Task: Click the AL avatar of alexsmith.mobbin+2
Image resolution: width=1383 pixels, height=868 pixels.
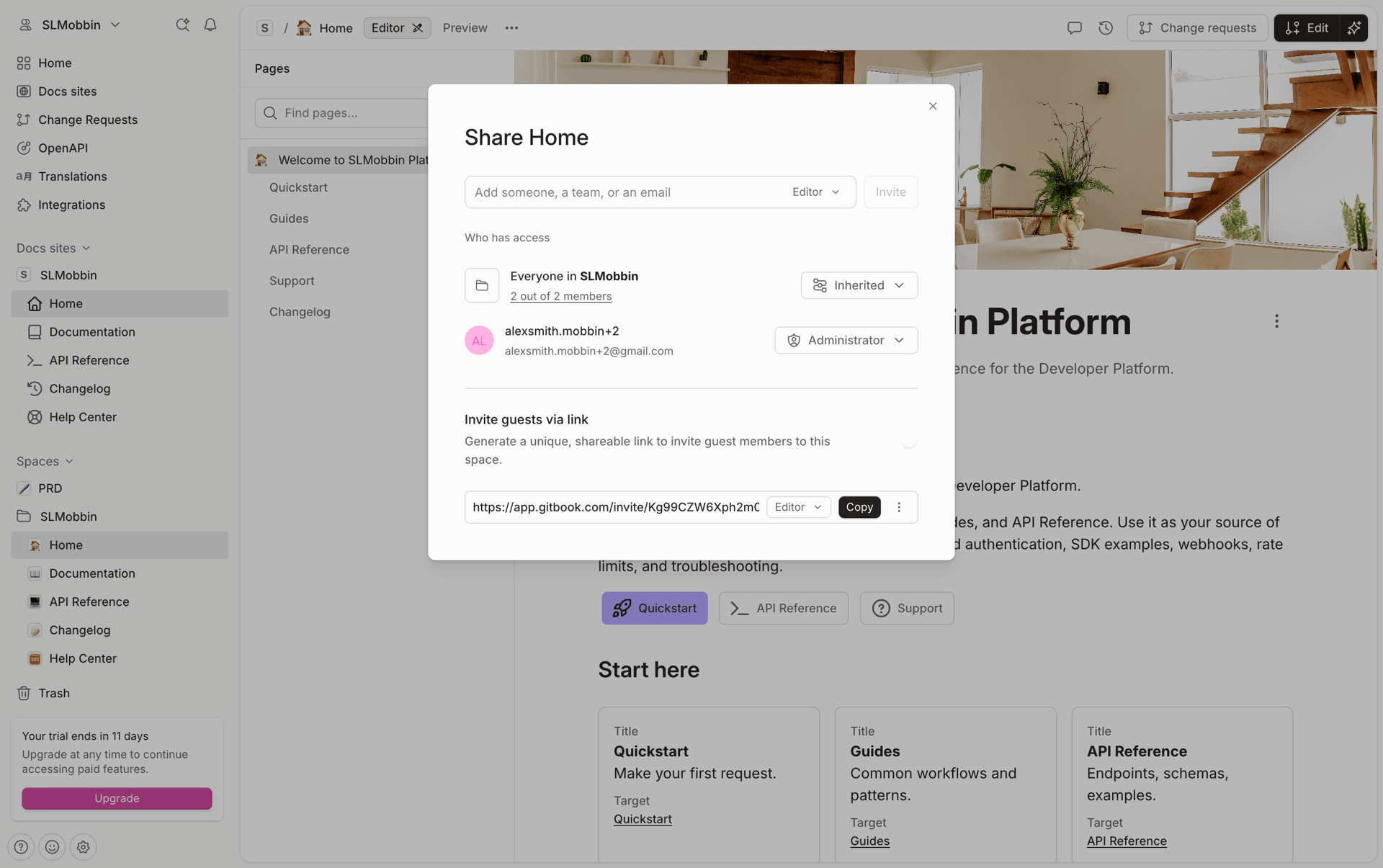Action: 479,341
